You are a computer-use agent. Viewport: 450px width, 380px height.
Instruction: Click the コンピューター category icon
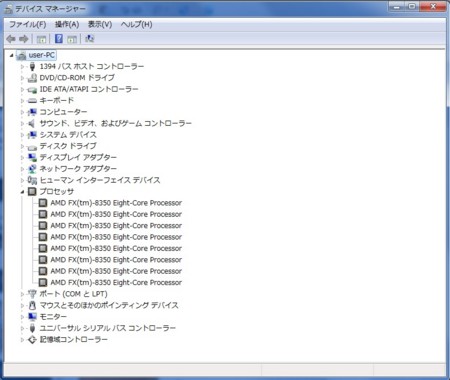(x=32, y=112)
